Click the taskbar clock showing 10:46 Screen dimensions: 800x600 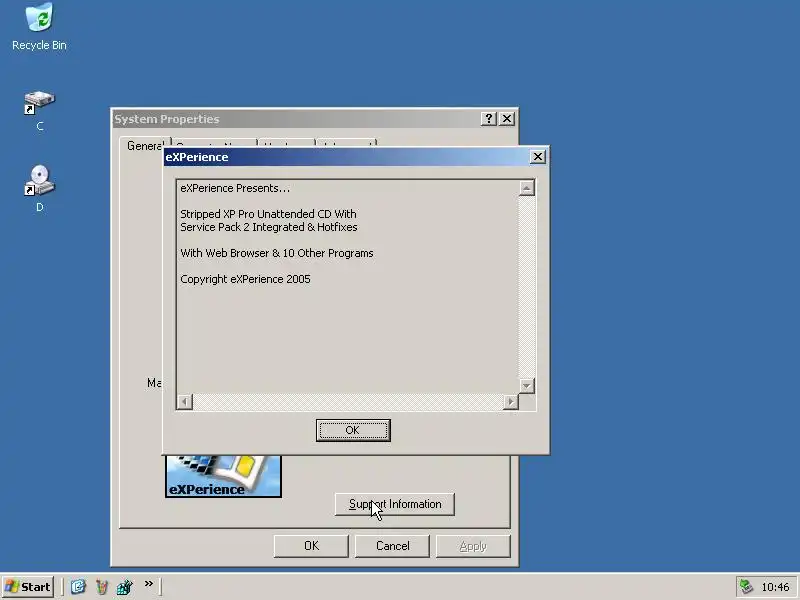[775, 587]
